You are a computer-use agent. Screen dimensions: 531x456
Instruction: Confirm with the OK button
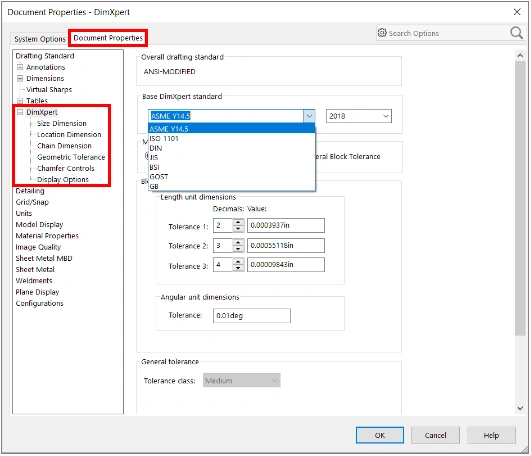[380, 435]
